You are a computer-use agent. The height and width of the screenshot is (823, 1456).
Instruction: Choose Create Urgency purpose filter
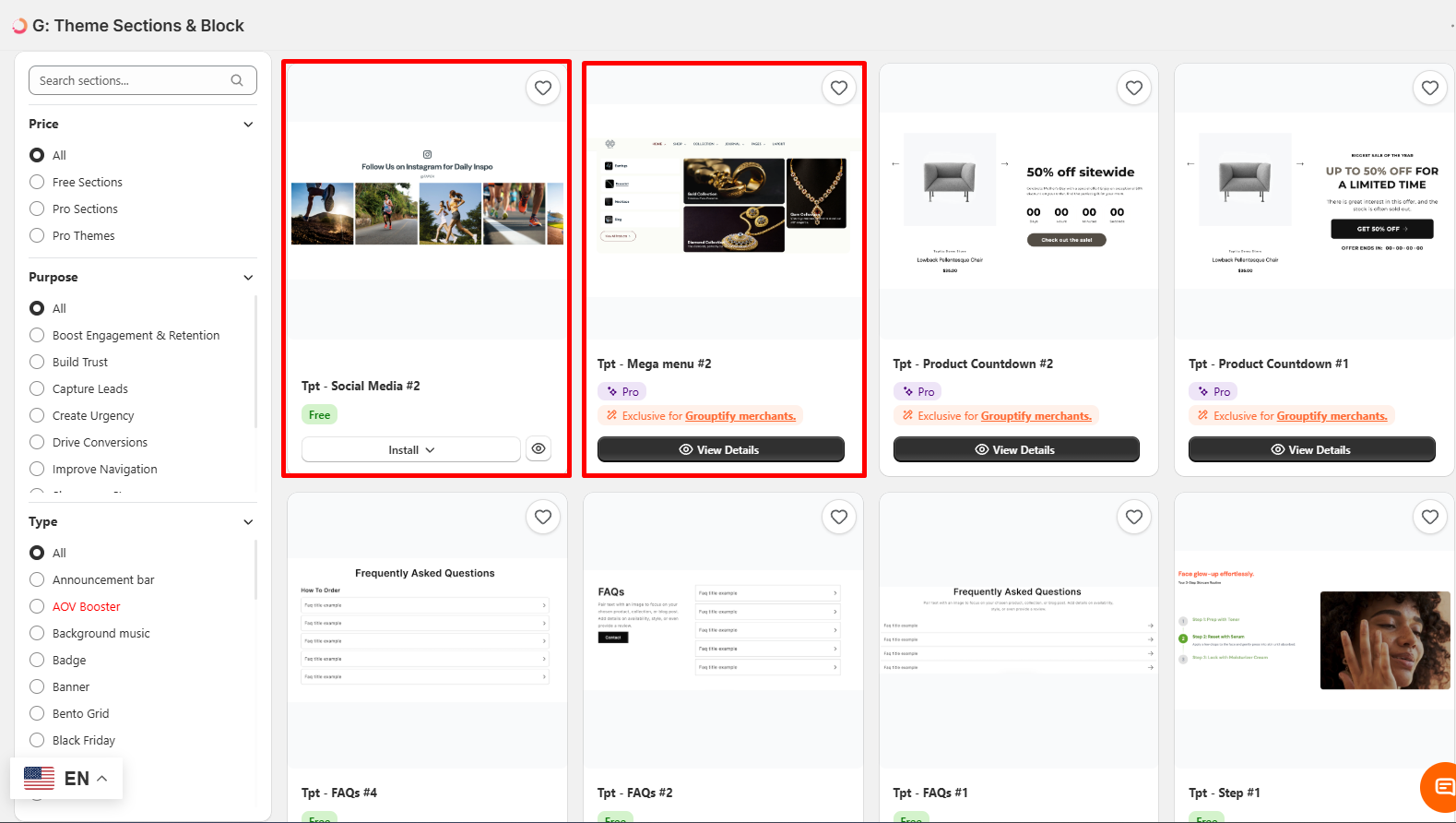[x=37, y=415]
